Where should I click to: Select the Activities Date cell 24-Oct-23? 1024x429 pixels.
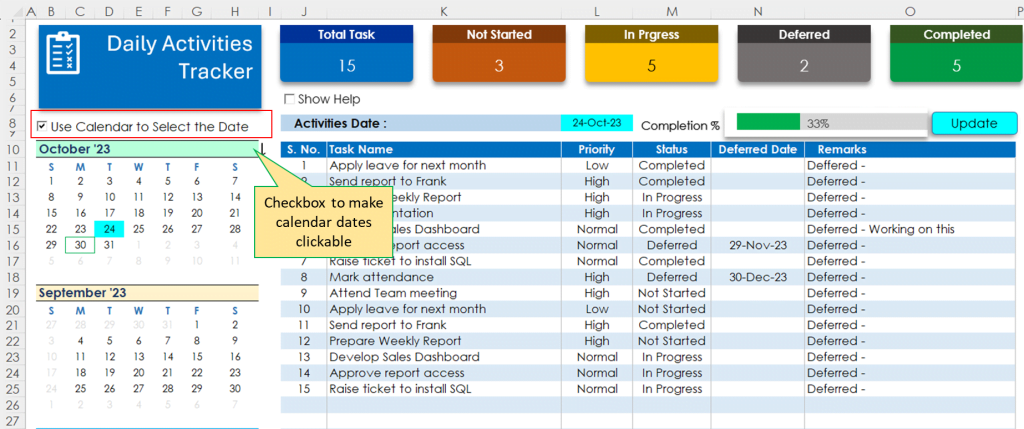(597, 123)
